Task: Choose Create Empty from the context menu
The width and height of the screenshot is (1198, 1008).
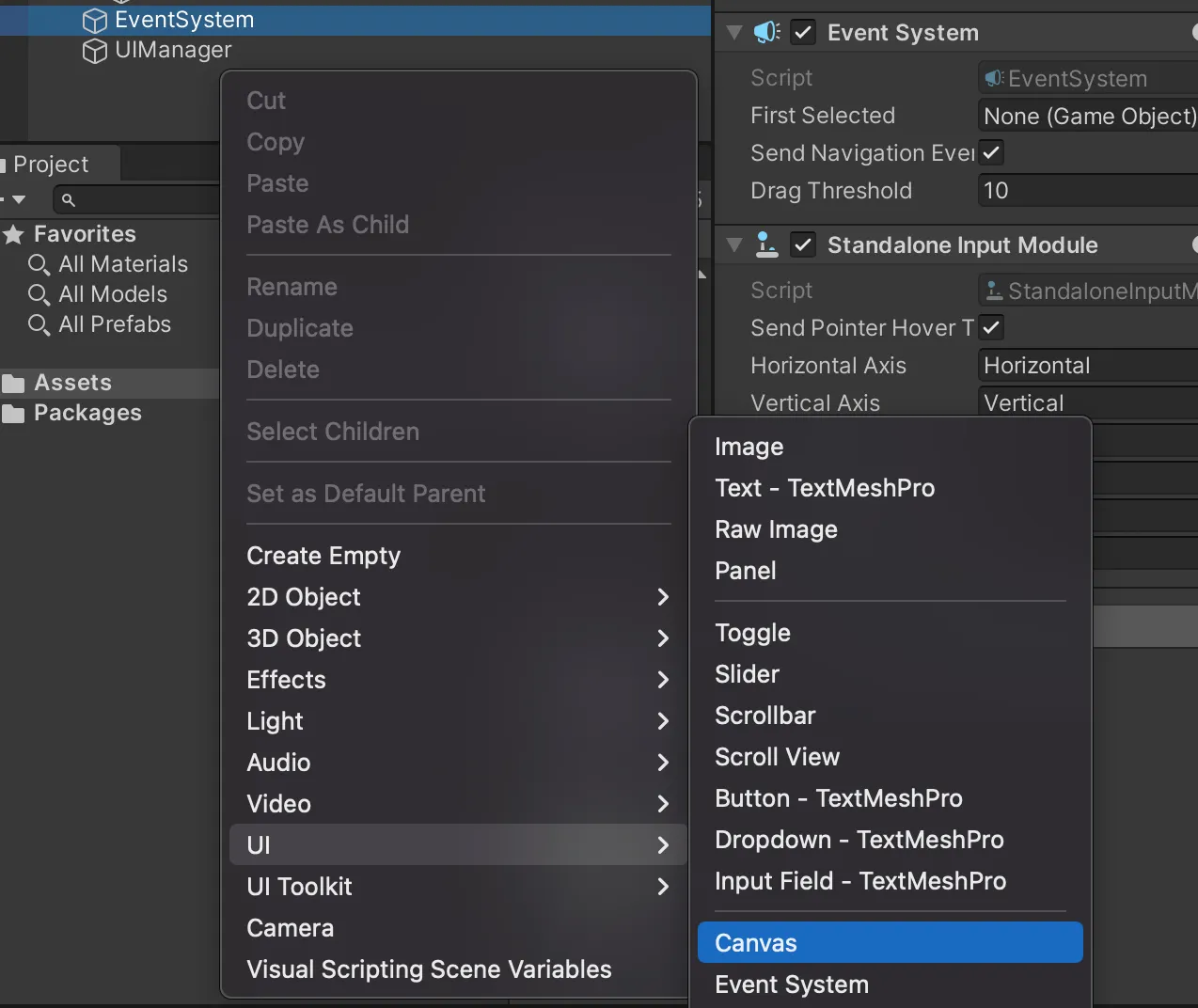Action: pos(323,555)
